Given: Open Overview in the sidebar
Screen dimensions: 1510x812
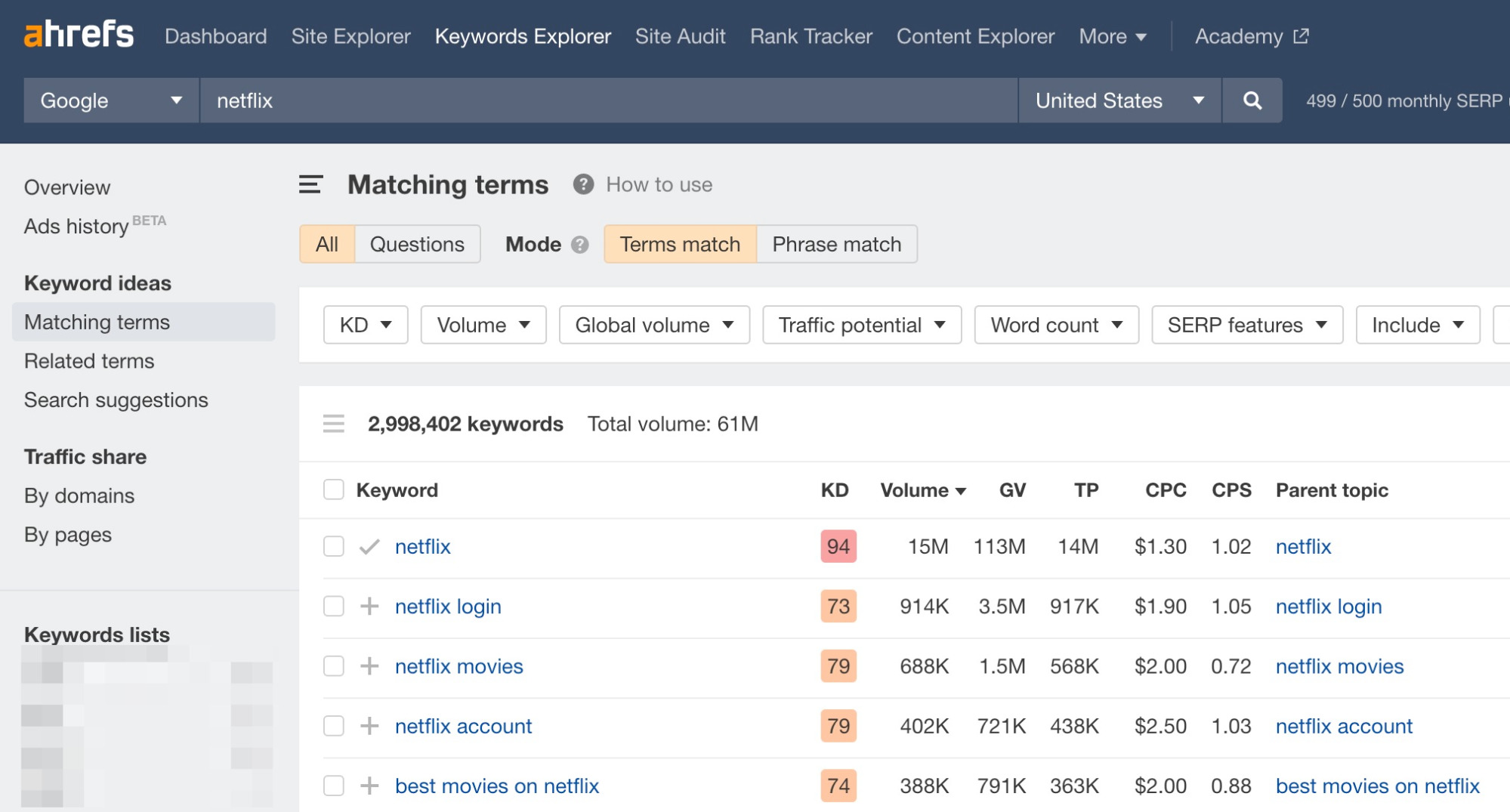Looking at the screenshot, I should click(67, 187).
